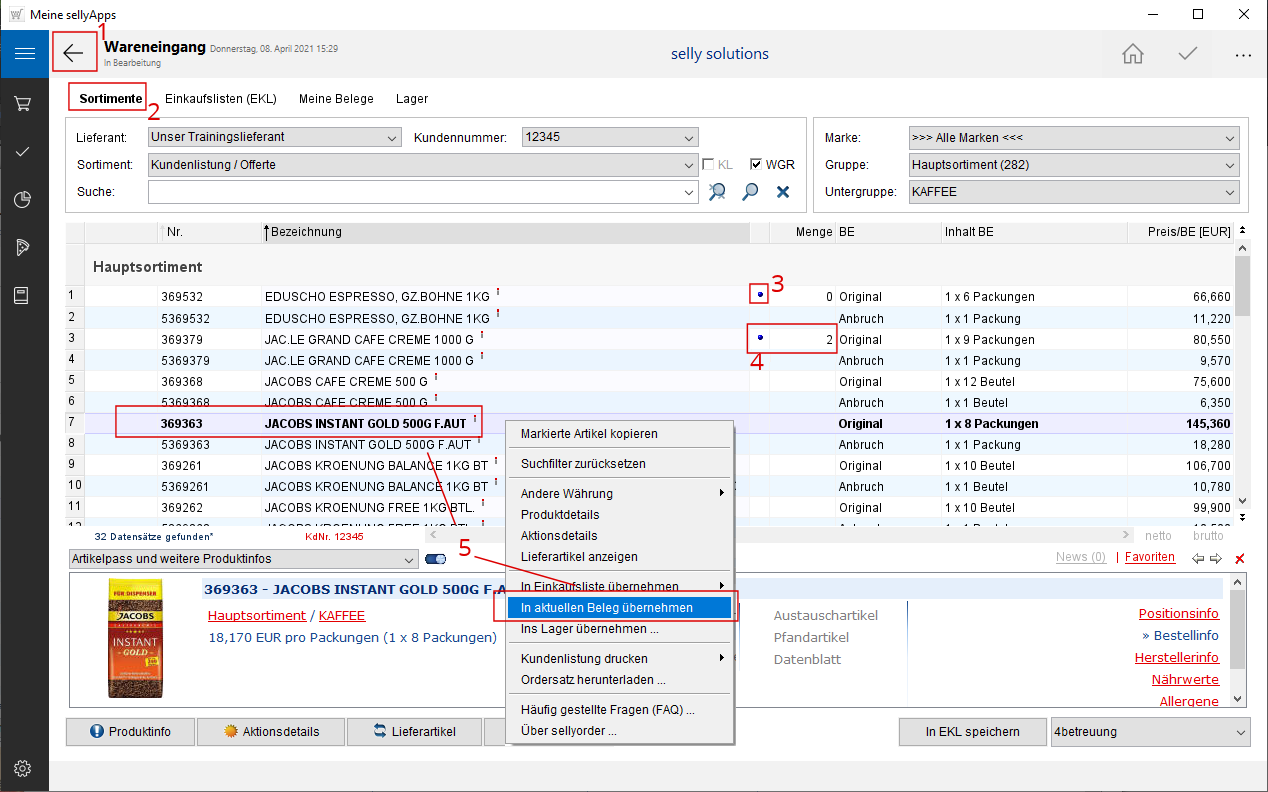
Task: Switch to Einkaufslisten (EKL) tab
Action: 220,99
